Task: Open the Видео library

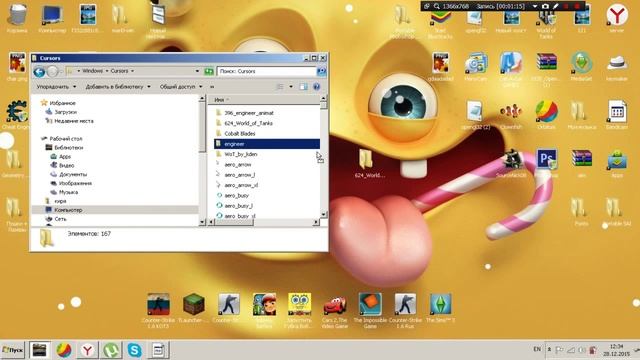Action: pos(66,165)
